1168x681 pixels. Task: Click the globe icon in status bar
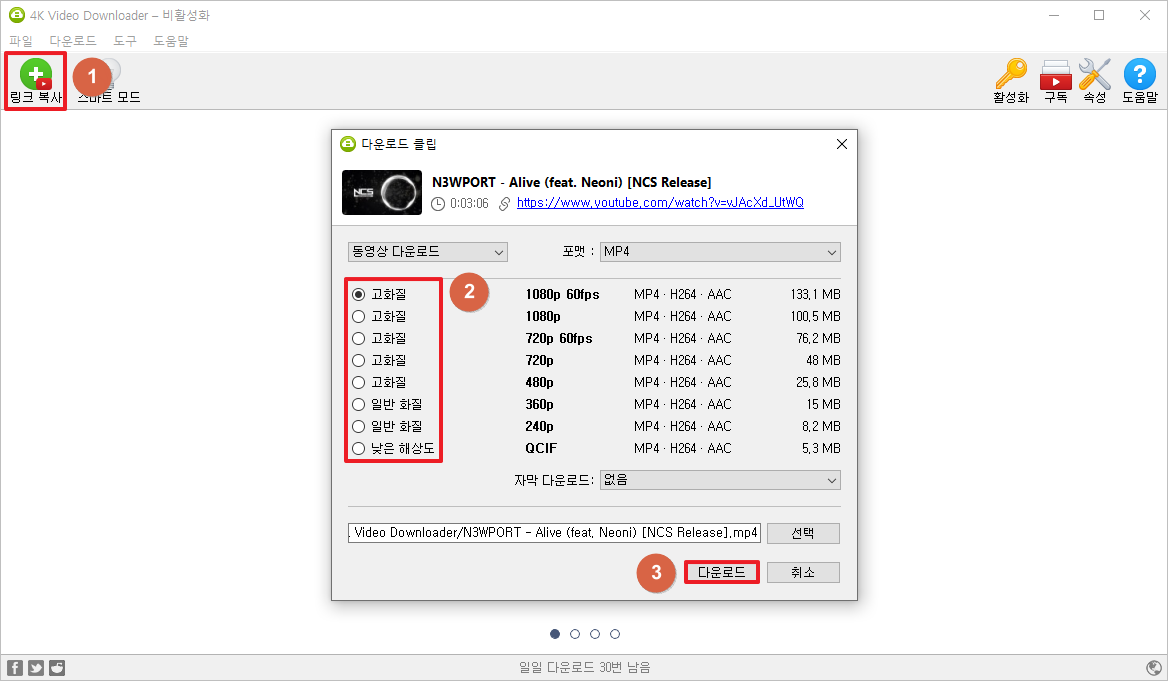coord(1153,668)
